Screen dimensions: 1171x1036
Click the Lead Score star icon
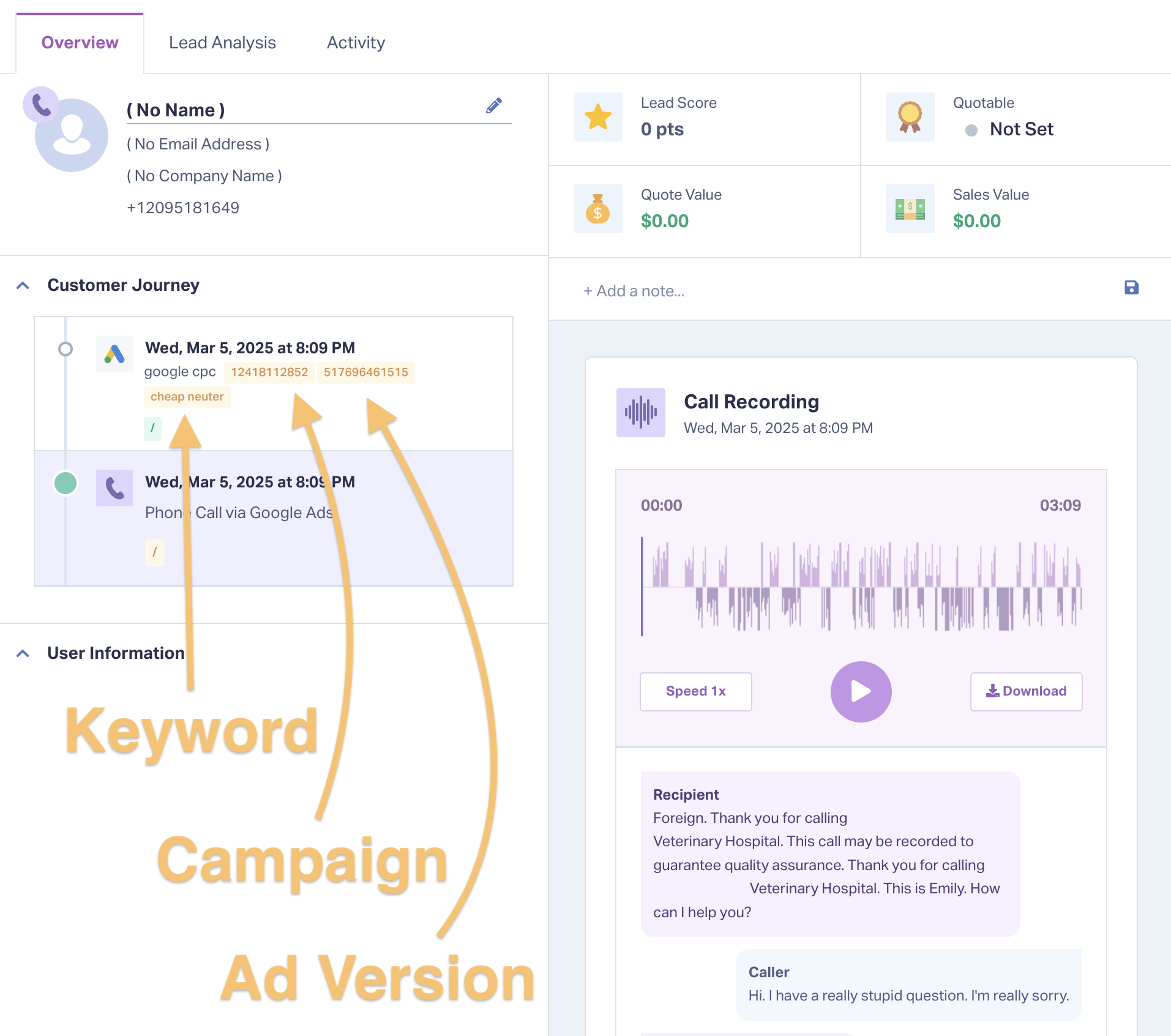pos(598,117)
